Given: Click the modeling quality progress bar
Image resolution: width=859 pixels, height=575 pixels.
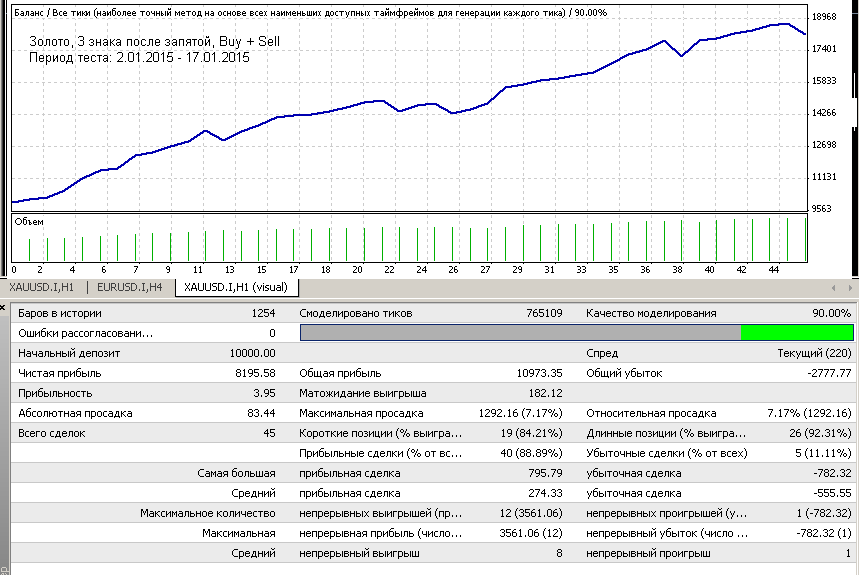Looking at the screenshot, I should tap(577, 333).
